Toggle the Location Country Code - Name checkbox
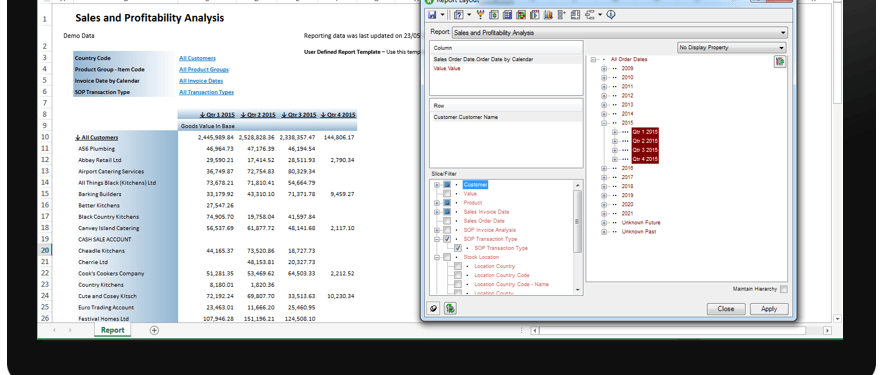Viewport: 884px width, 375px height. [458, 284]
